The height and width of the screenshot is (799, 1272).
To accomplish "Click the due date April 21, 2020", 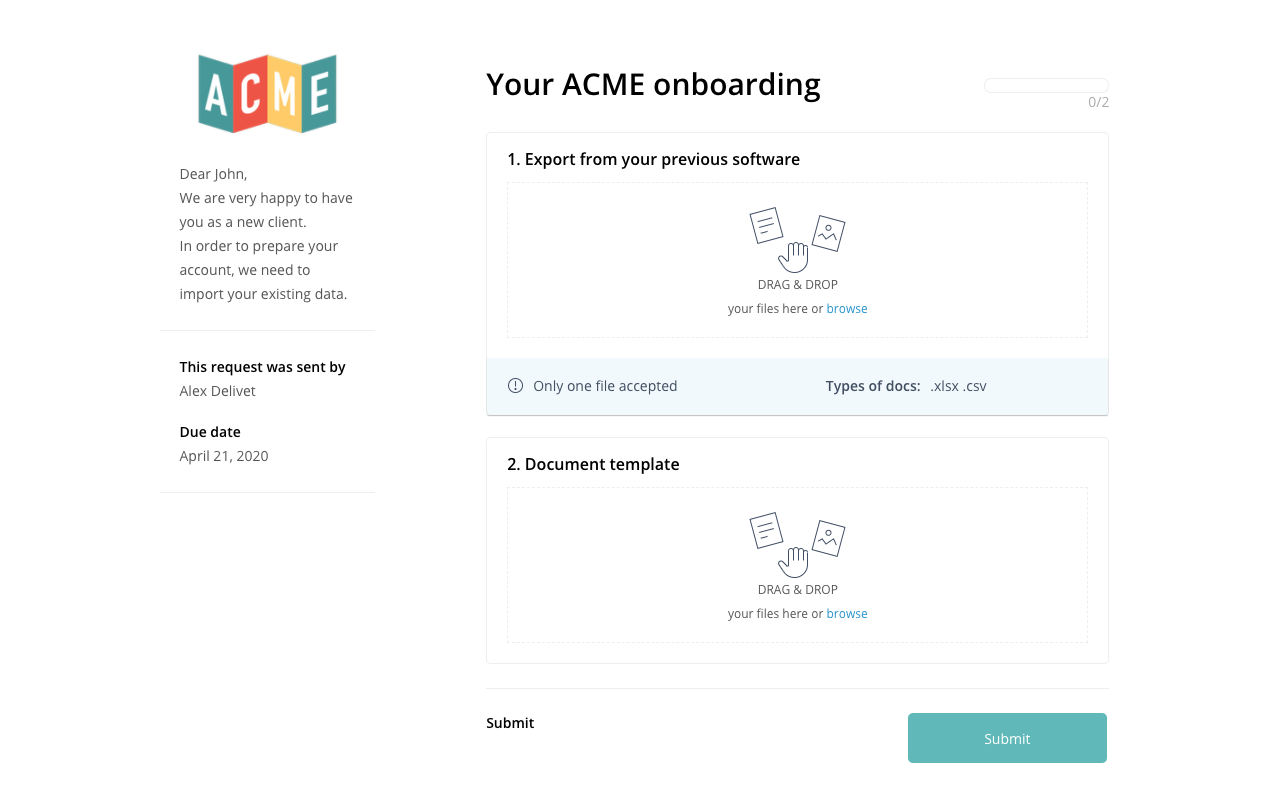I will click(224, 456).
